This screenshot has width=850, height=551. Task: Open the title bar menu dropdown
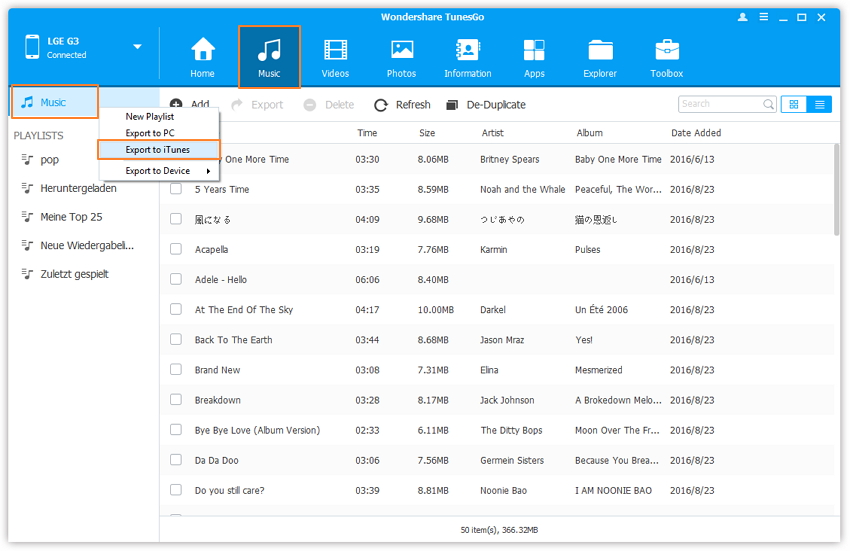762,17
